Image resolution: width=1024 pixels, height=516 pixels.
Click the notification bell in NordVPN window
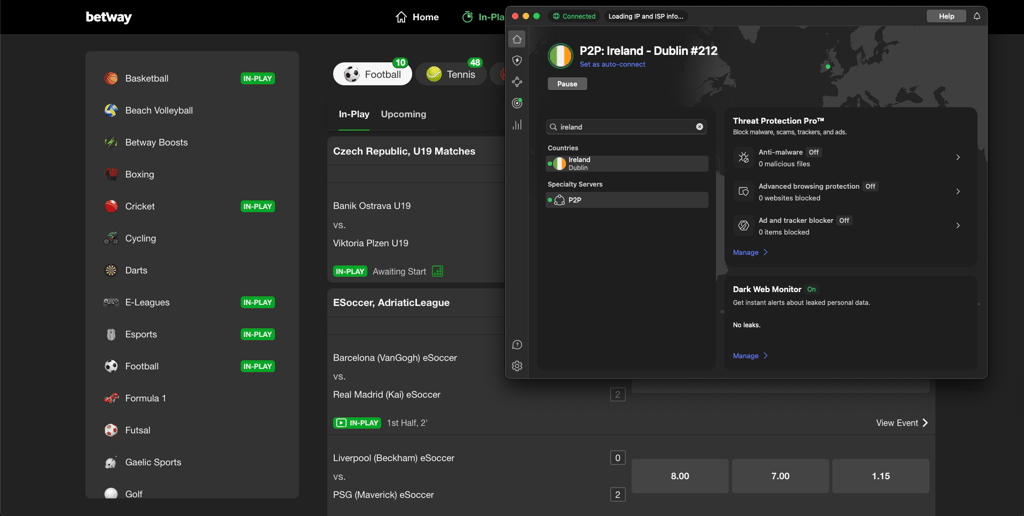click(x=977, y=16)
